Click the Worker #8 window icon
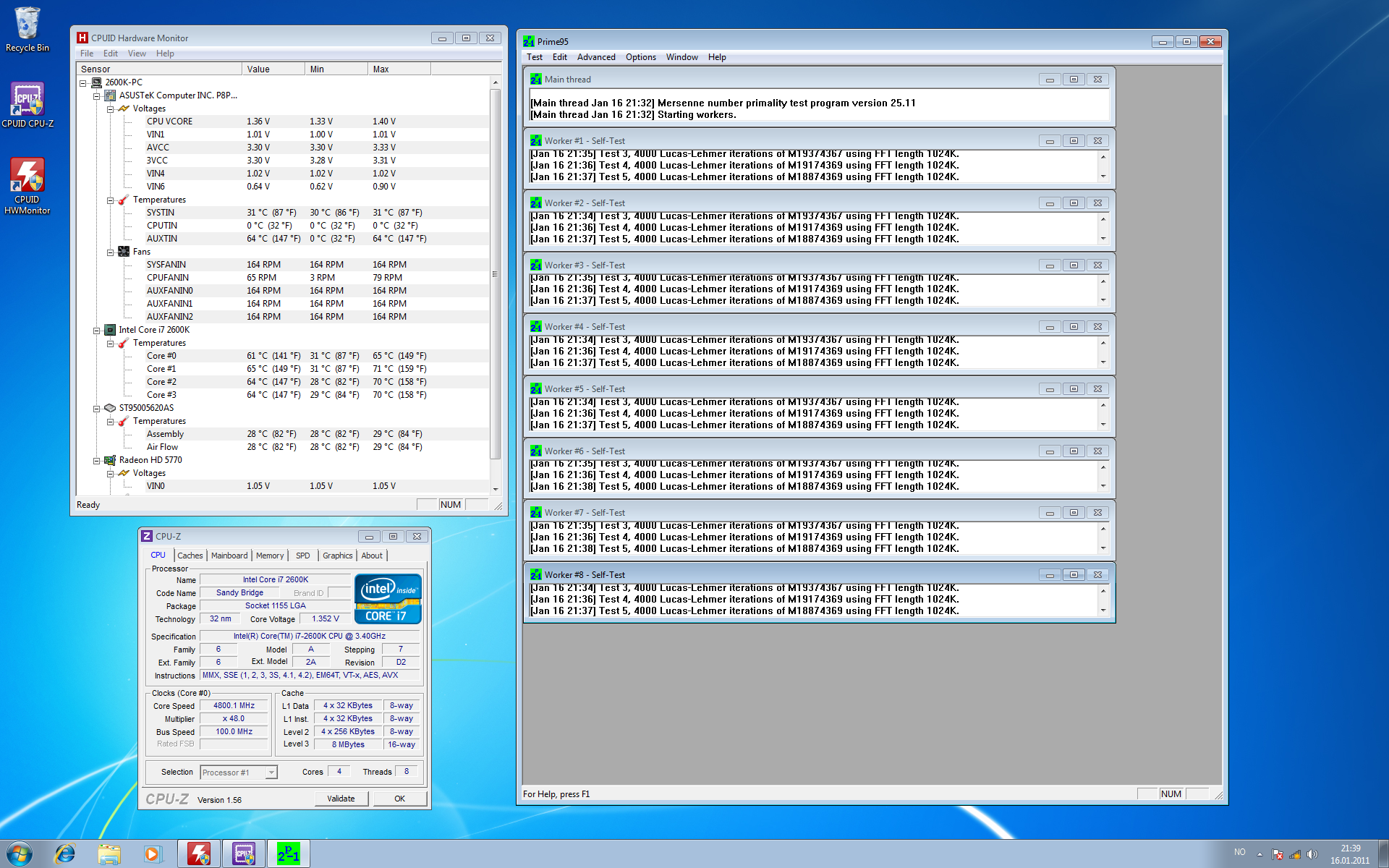 [x=536, y=574]
